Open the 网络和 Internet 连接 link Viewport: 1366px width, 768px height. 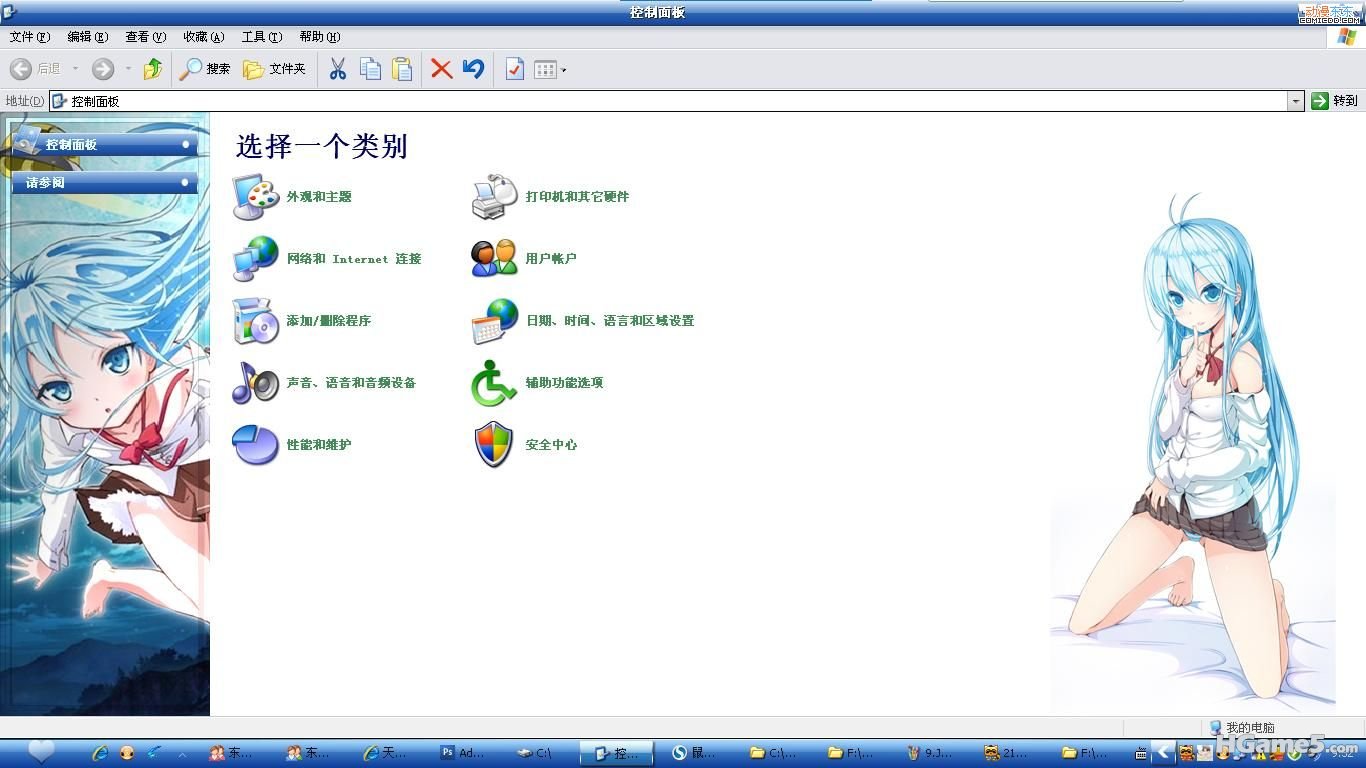(354, 259)
